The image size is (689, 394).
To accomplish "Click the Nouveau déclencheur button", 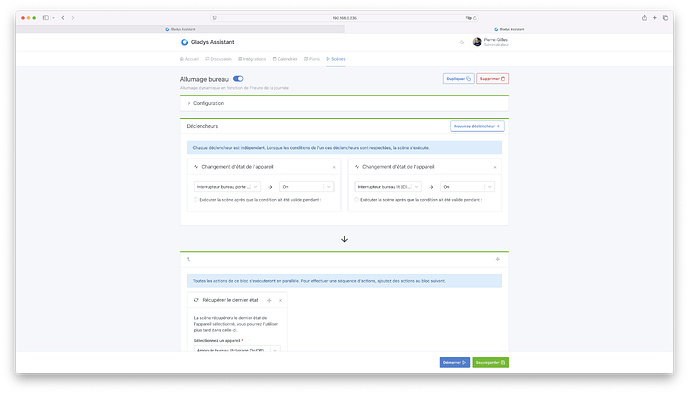I will click(x=477, y=126).
